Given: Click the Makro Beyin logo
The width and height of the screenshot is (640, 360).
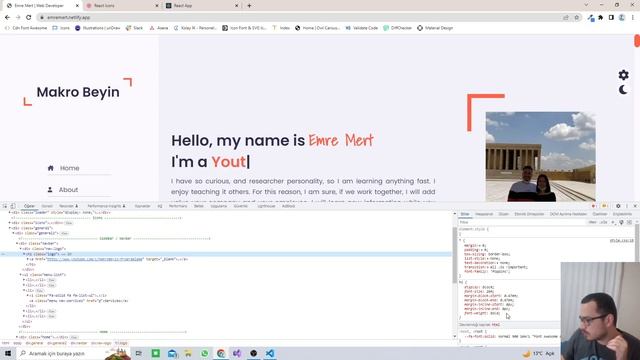Looking at the screenshot, I should [78, 92].
